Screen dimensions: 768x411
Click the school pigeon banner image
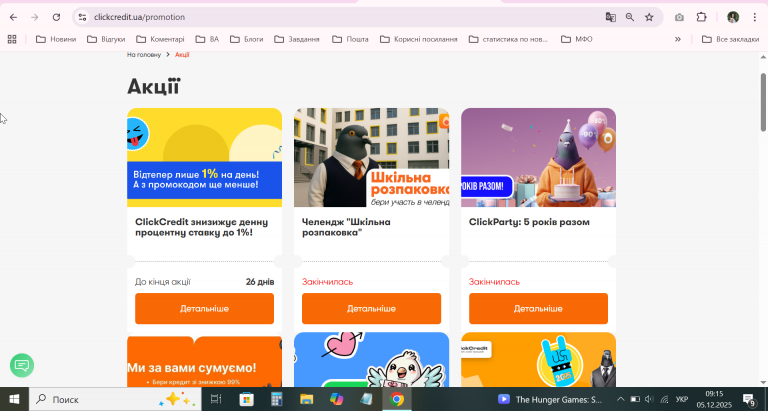[371, 157]
